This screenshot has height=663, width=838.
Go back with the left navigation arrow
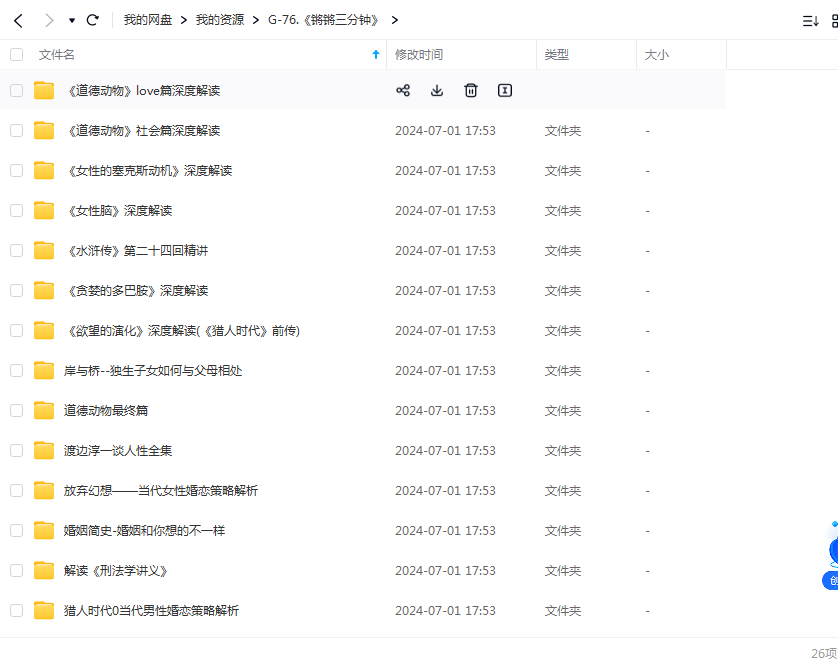click(18, 19)
